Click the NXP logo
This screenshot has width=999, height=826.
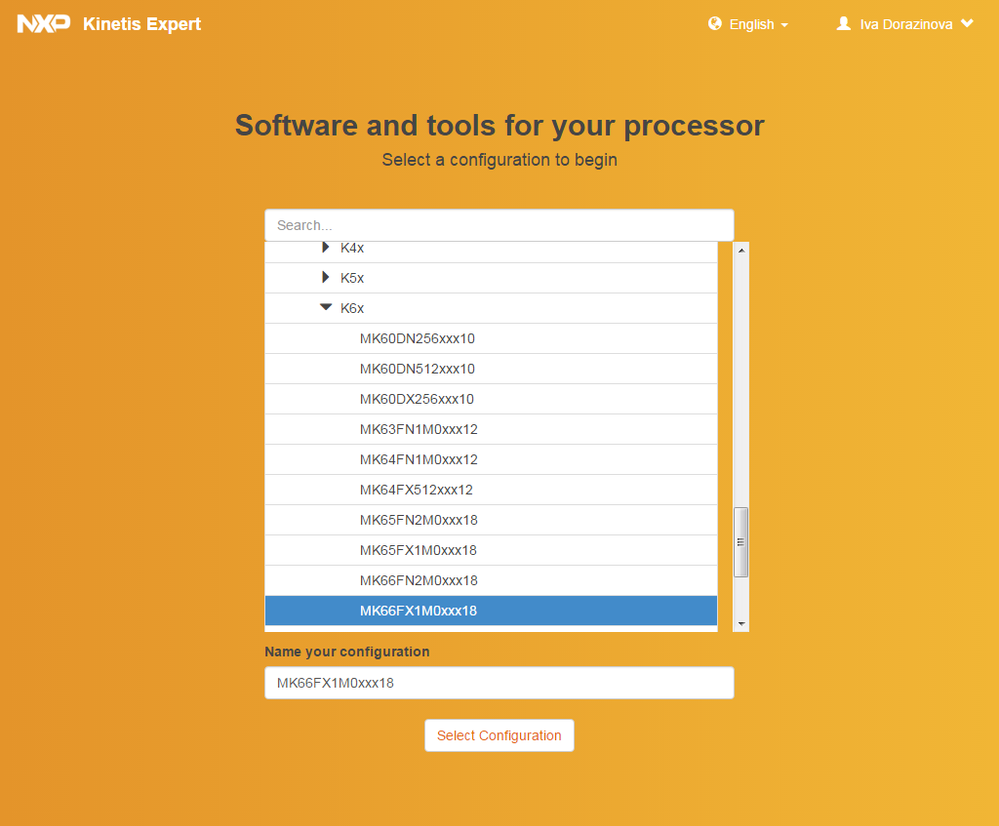[43, 24]
